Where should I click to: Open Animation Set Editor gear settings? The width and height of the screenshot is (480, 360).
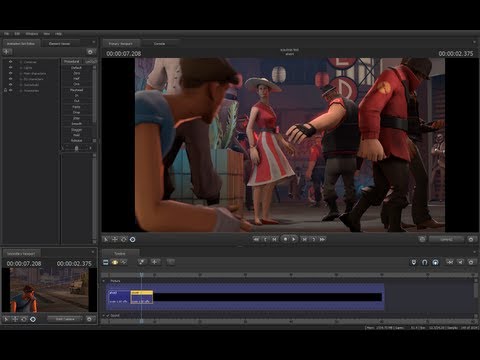pos(90,52)
